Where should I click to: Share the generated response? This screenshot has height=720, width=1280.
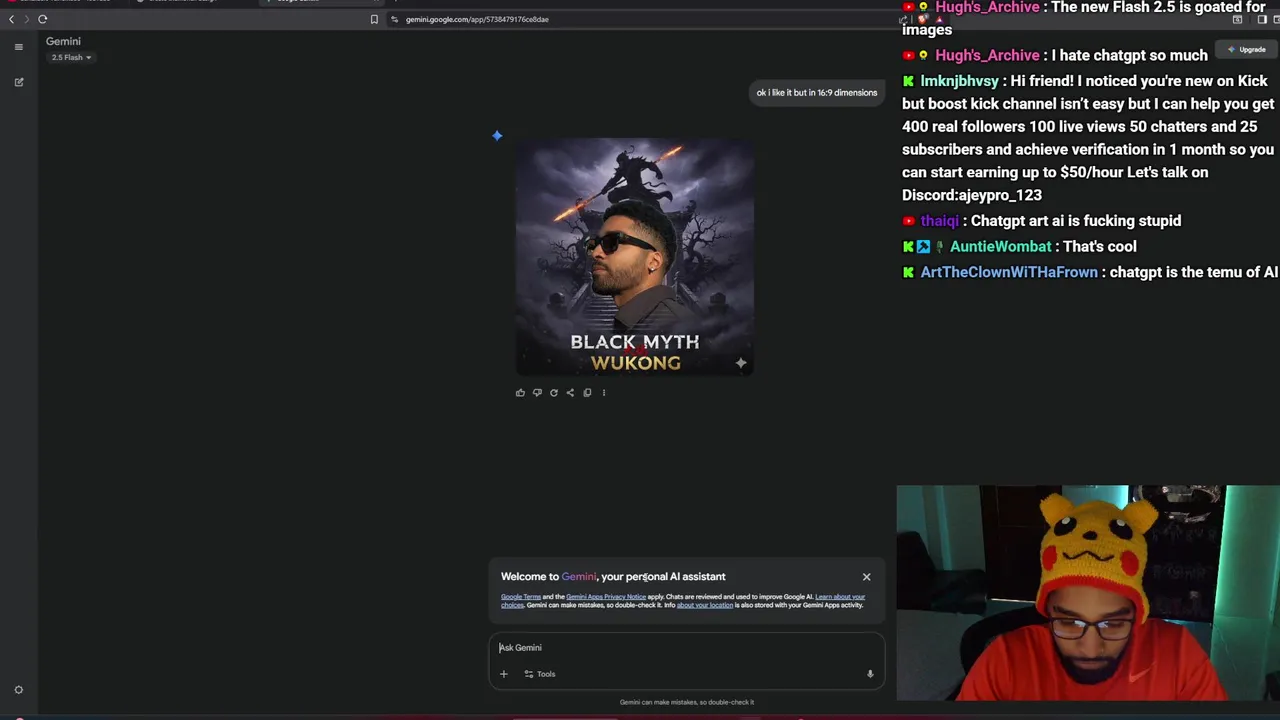click(x=570, y=393)
